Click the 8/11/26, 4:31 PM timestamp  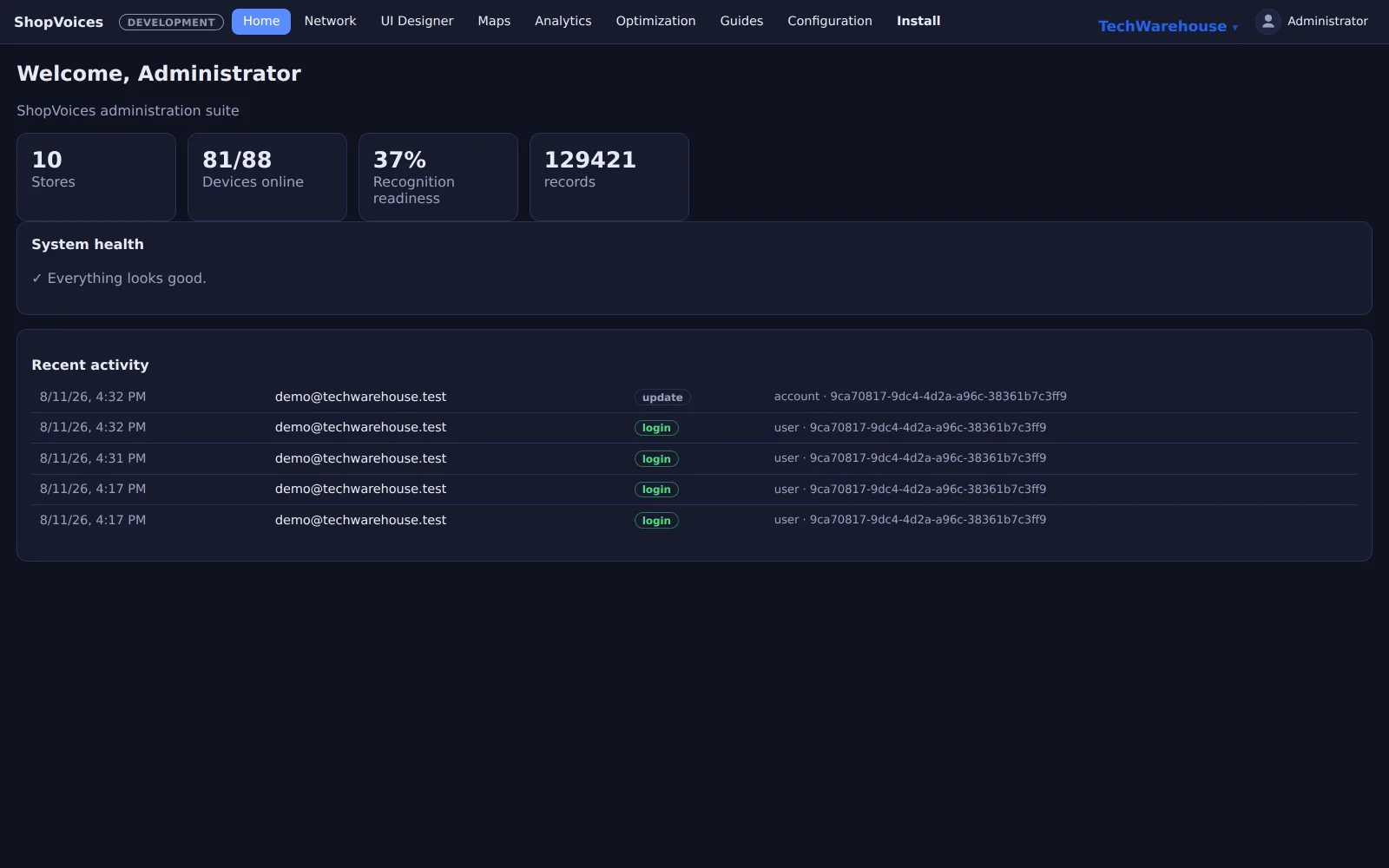pyautogui.click(x=93, y=458)
